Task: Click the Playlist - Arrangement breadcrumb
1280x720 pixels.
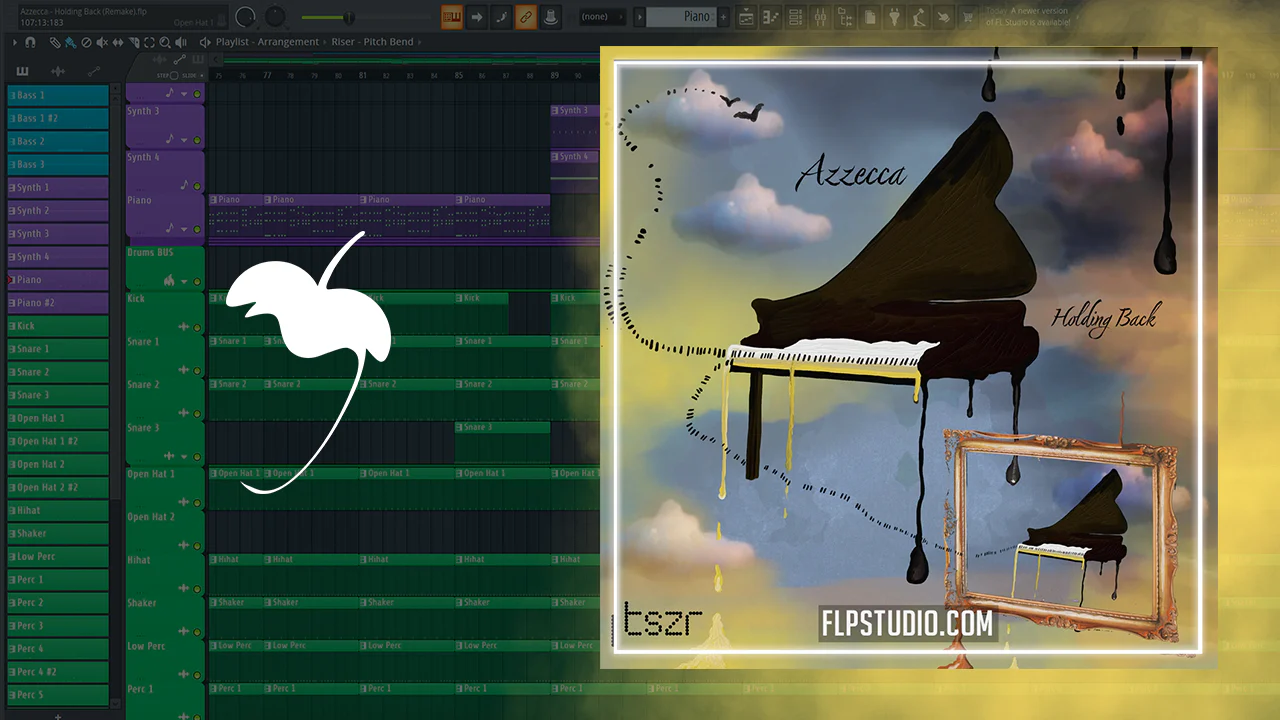Action: (267, 42)
